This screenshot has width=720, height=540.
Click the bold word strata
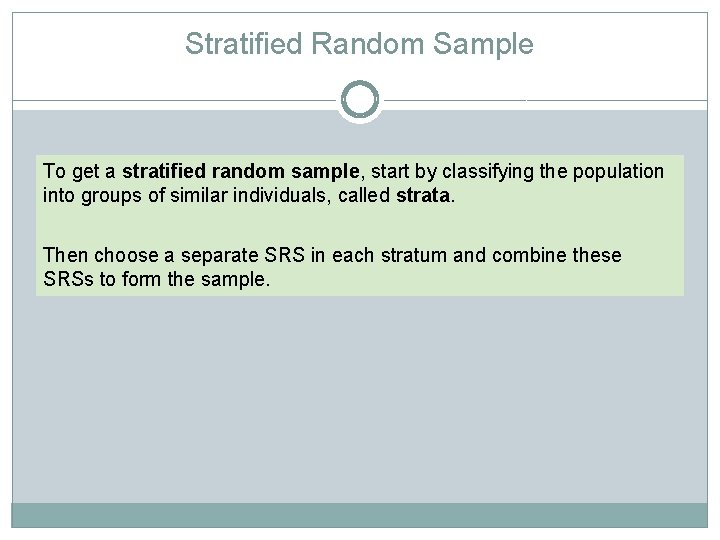pyautogui.click(x=424, y=196)
